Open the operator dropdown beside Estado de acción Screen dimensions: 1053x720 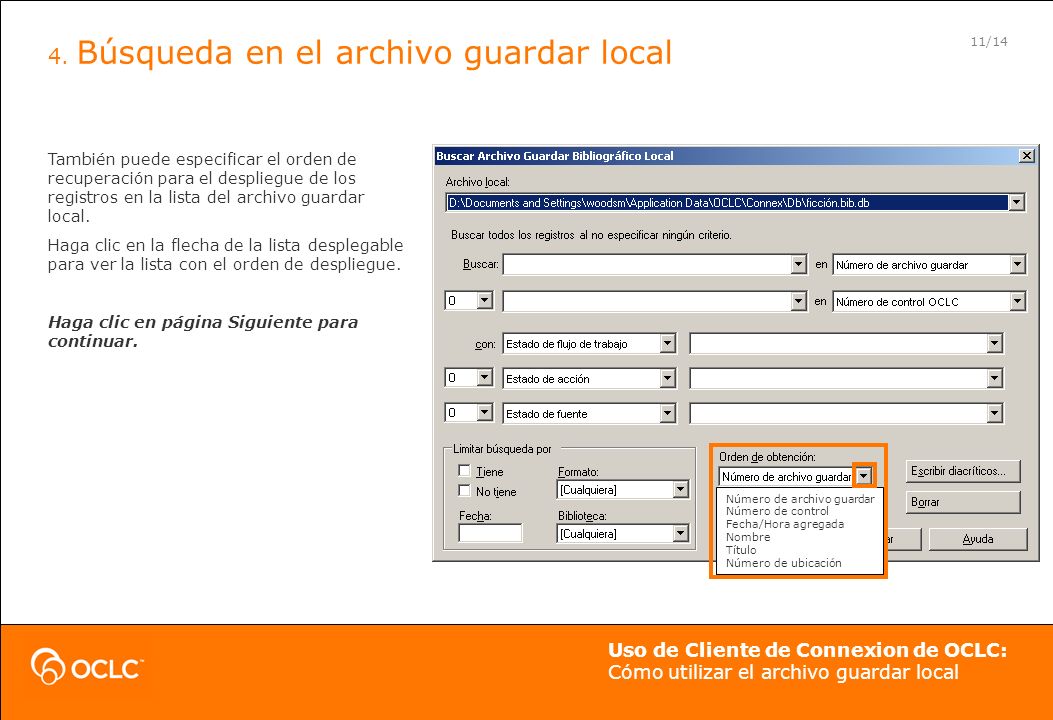(485, 377)
